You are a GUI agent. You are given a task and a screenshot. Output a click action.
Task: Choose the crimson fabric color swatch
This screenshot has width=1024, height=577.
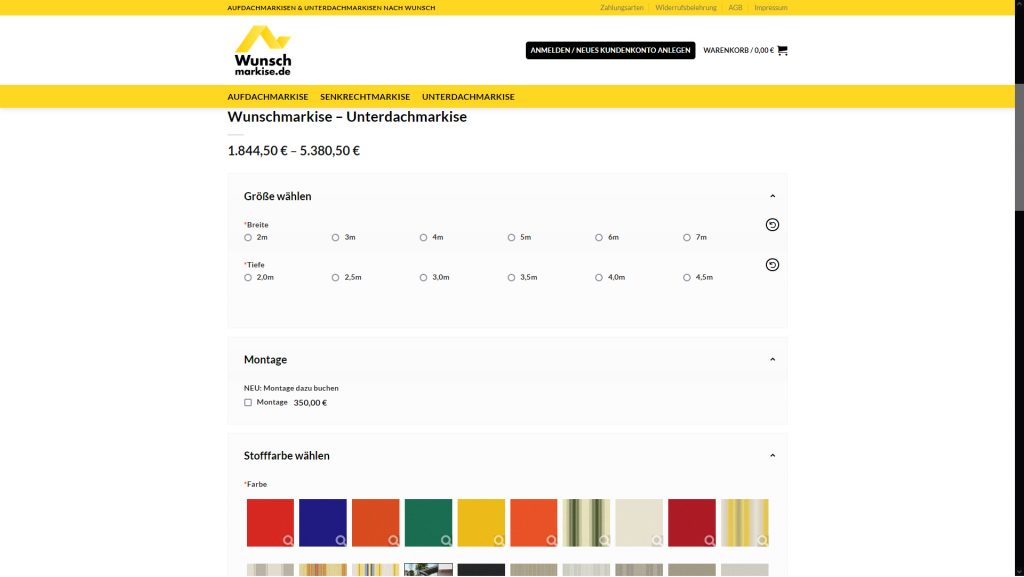coord(692,523)
